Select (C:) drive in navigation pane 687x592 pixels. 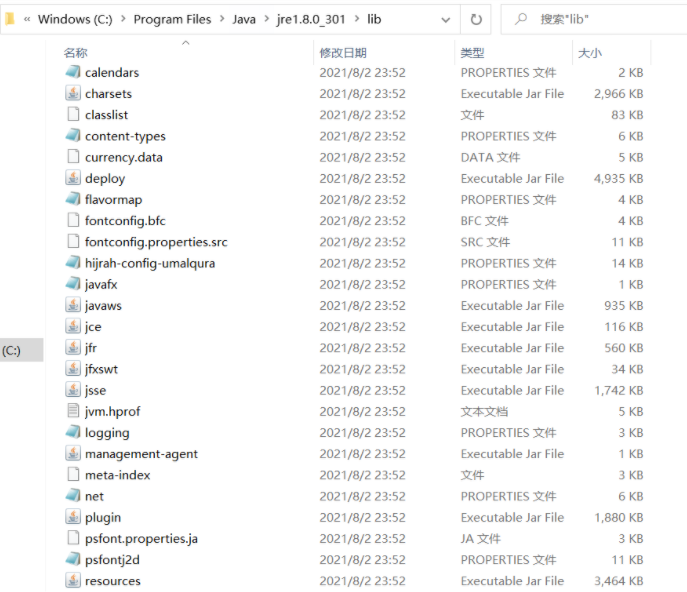pyautogui.click(x=21, y=350)
